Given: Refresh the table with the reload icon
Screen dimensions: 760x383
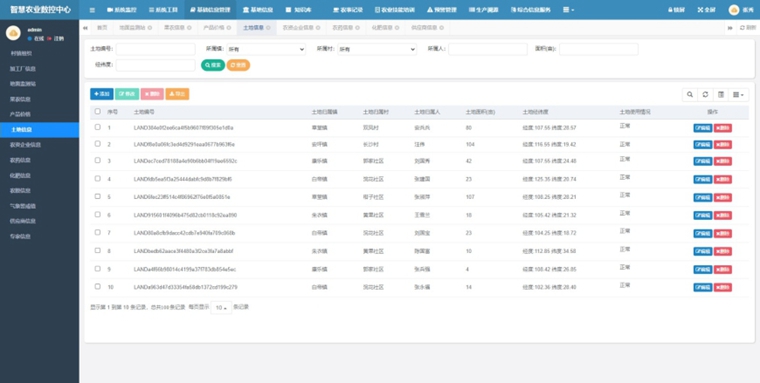Looking at the screenshot, I should (x=705, y=95).
